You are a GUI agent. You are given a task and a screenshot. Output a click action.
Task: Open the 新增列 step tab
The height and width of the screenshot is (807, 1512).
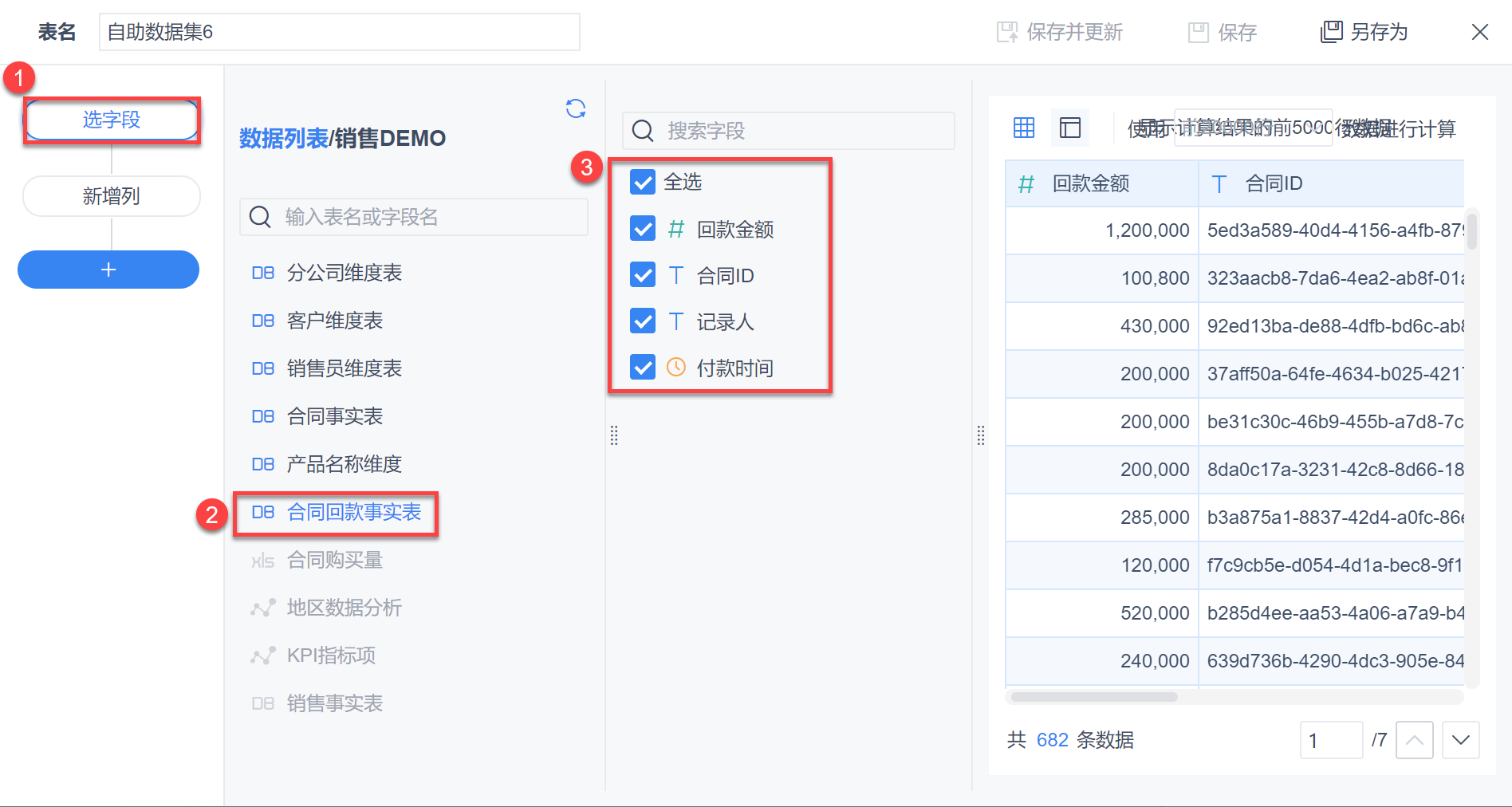(112, 196)
